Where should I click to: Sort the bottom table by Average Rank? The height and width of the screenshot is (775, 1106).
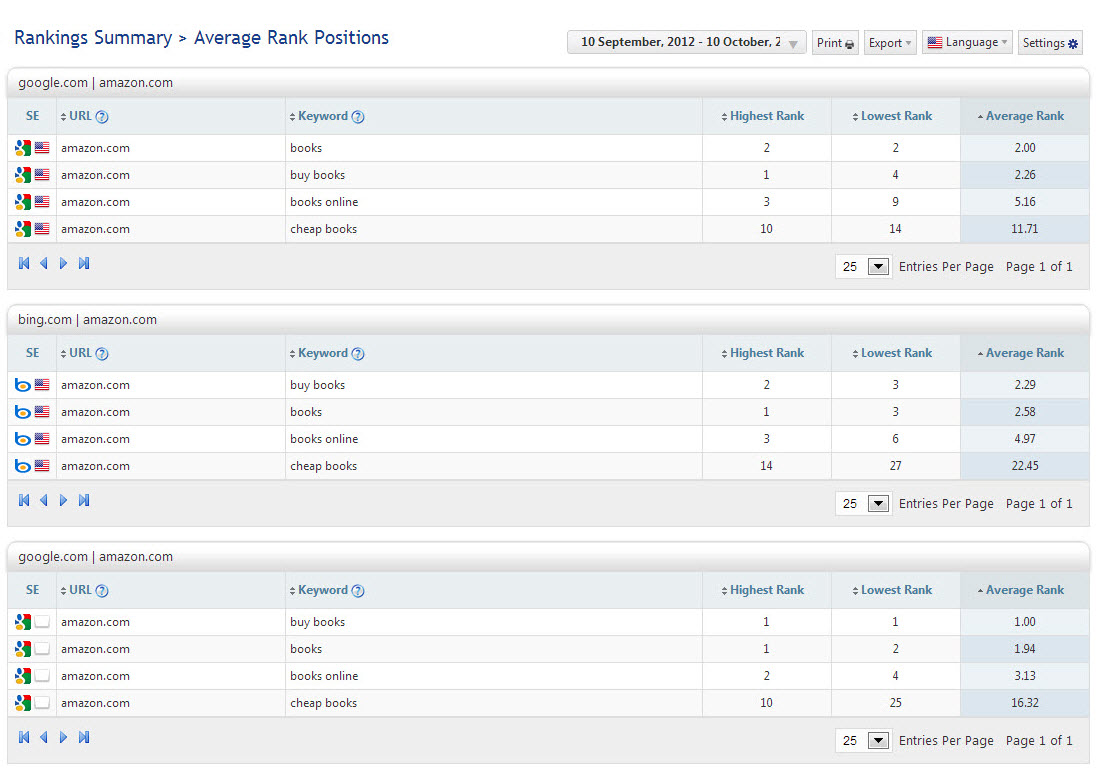[x=1024, y=590]
